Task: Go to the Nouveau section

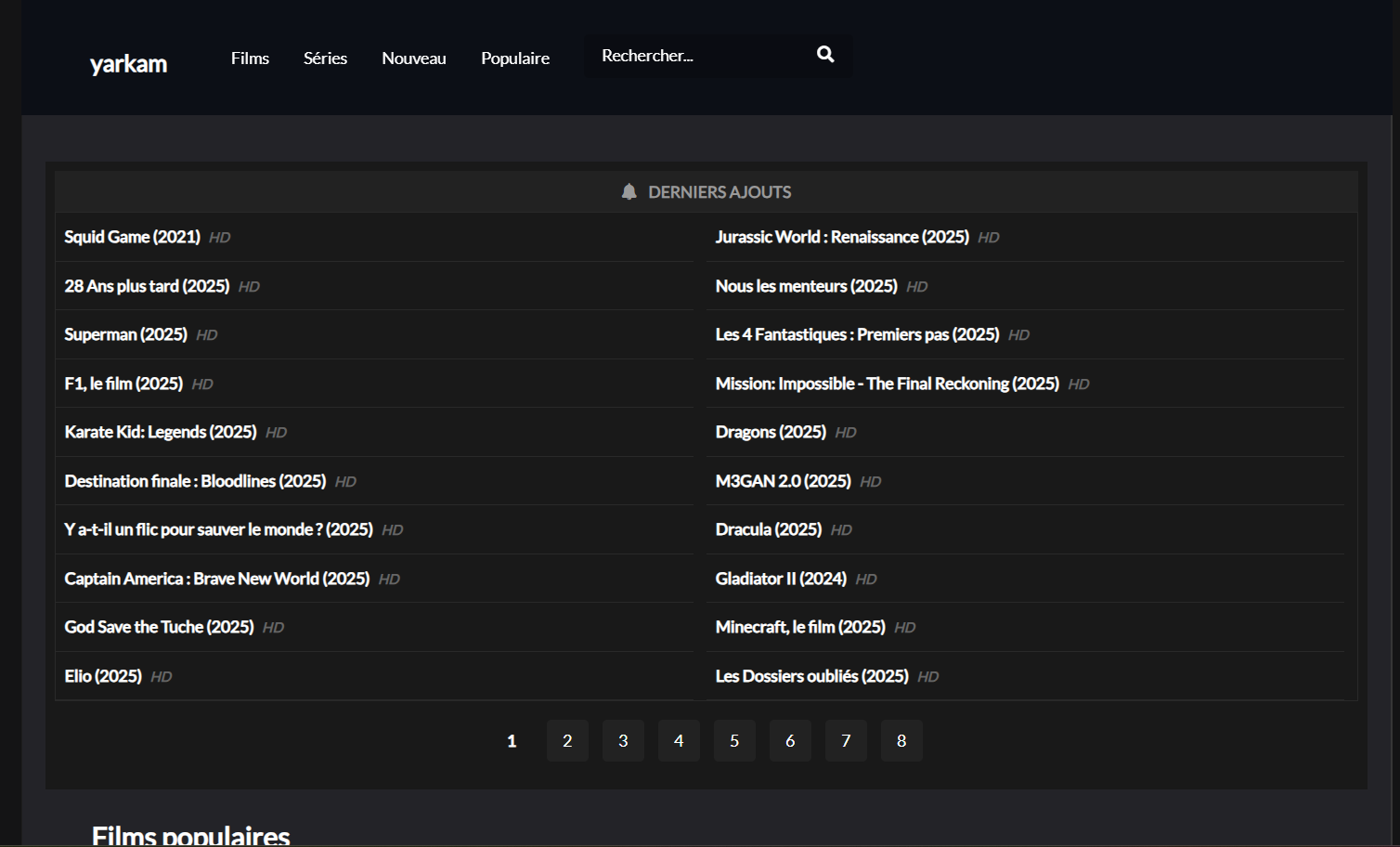Action: point(414,59)
